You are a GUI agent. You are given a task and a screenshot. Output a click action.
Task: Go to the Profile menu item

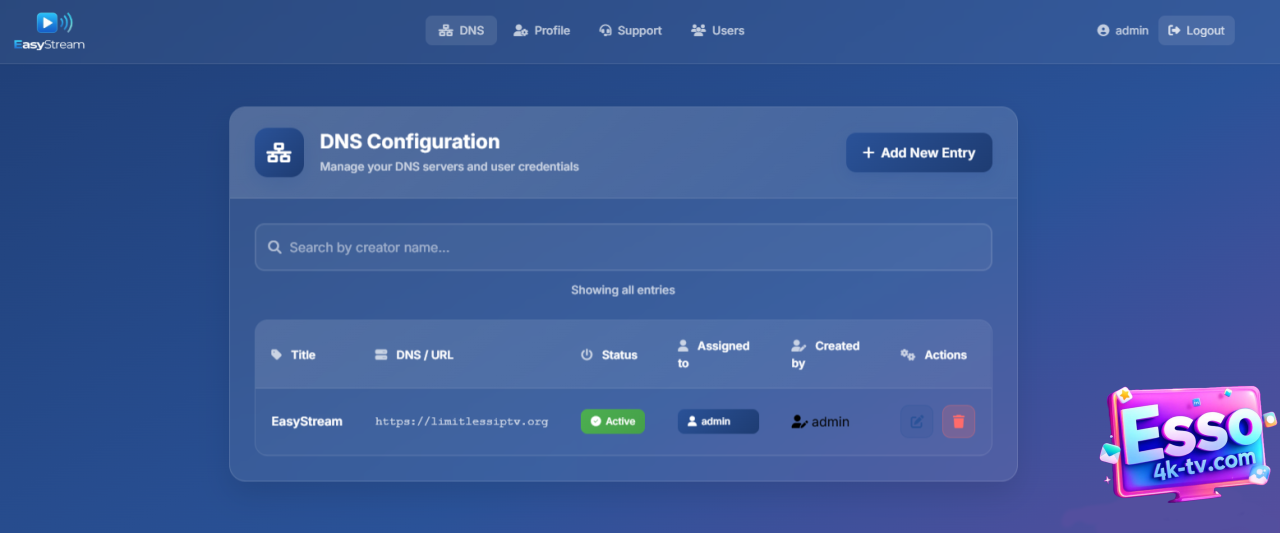click(541, 31)
